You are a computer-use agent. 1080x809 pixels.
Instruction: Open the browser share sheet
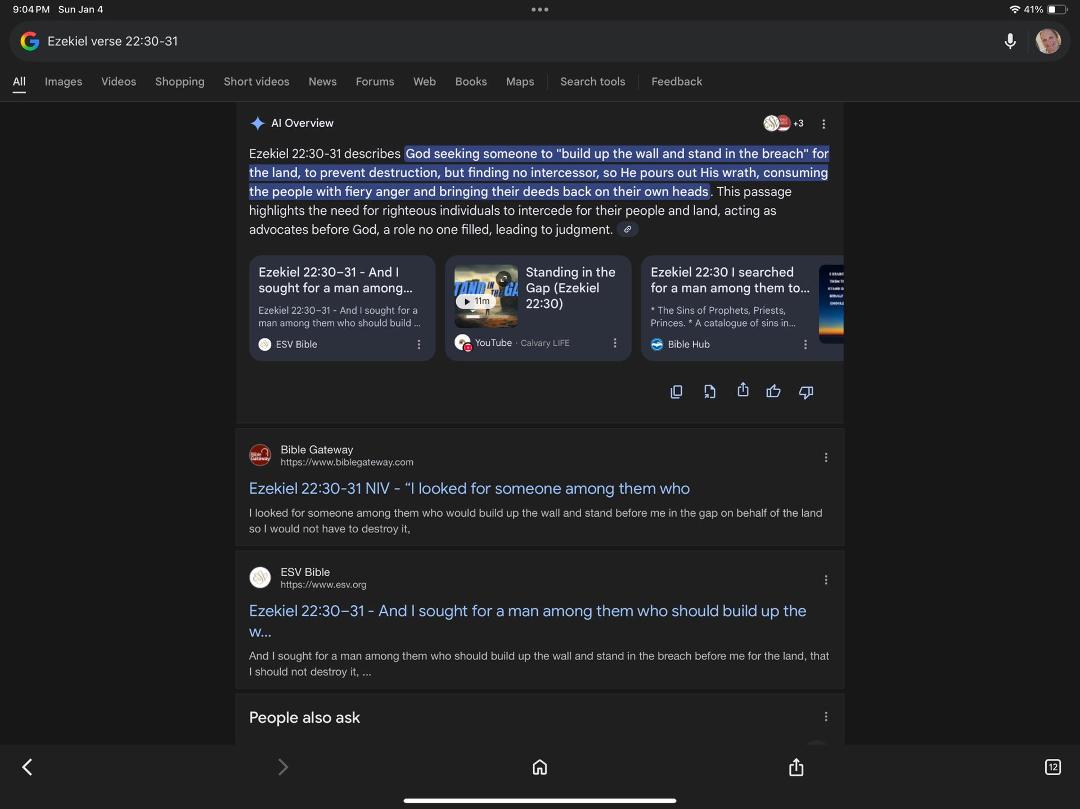click(796, 766)
